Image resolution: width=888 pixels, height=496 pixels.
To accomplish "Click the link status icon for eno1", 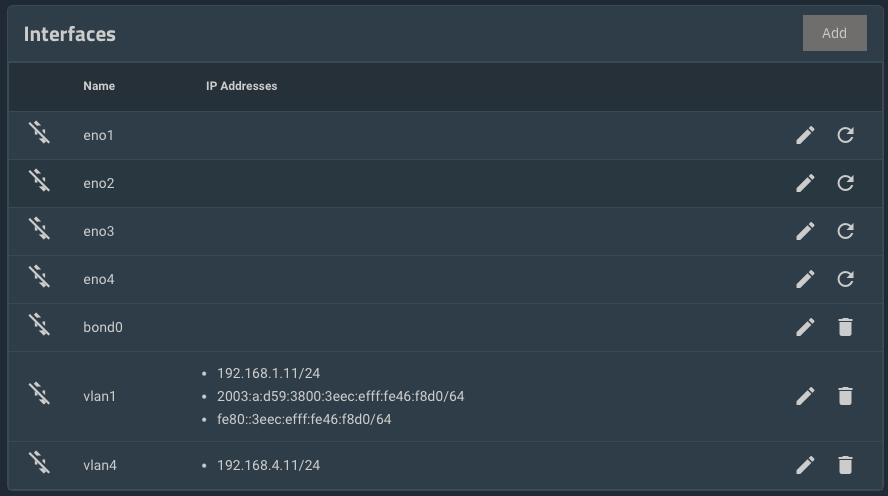I will click(x=40, y=132).
